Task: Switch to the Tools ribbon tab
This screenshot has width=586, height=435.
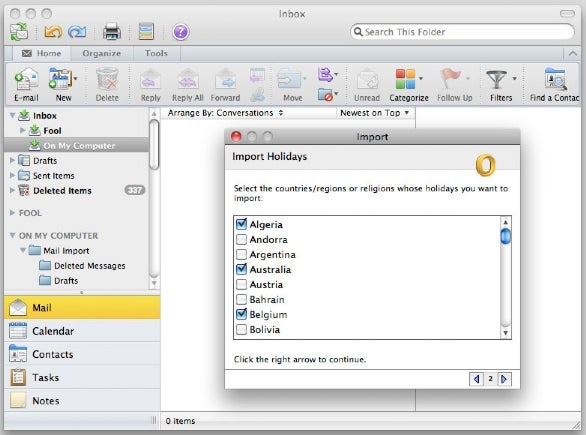Action: tap(156, 53)
